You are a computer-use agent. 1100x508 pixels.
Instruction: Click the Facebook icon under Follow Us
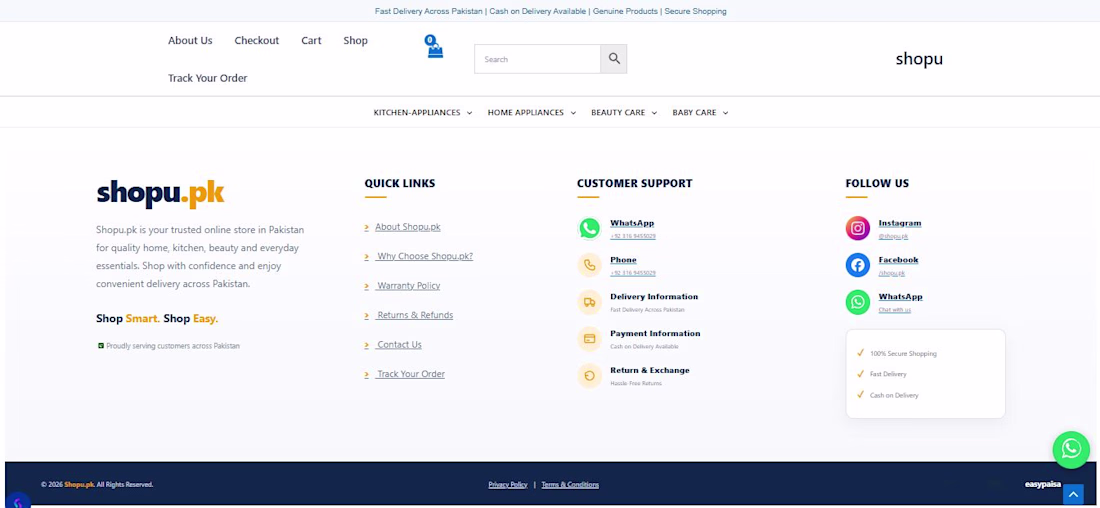click(x=857, y=265)
